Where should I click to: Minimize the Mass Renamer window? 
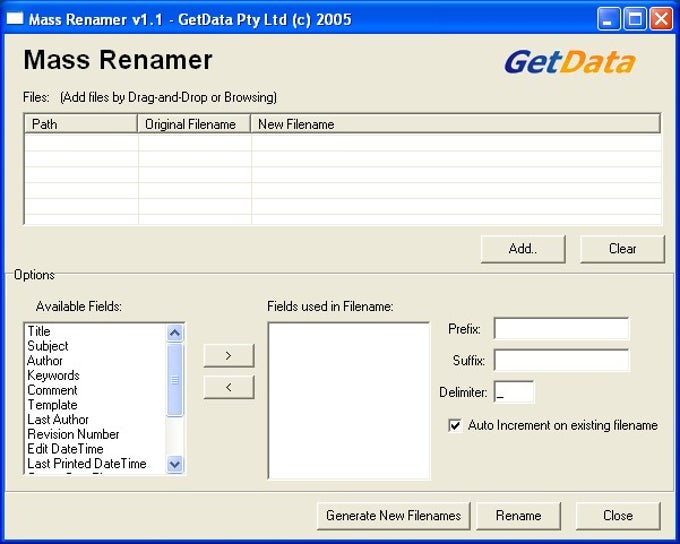(x=608, y=19)
